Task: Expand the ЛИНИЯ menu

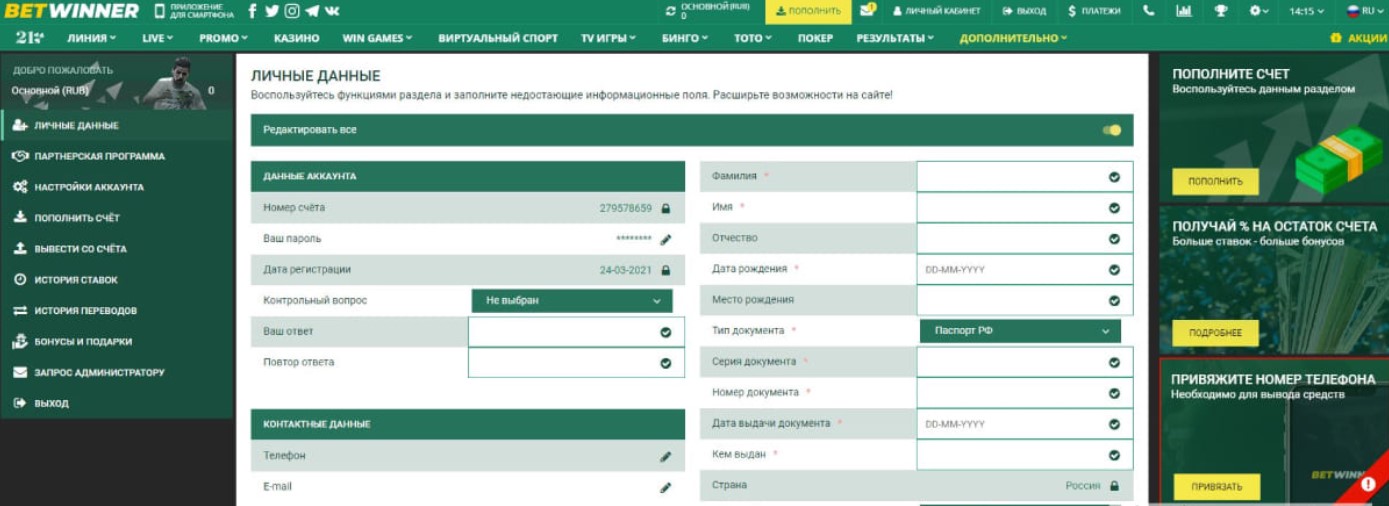Action: tap(91, 38)
